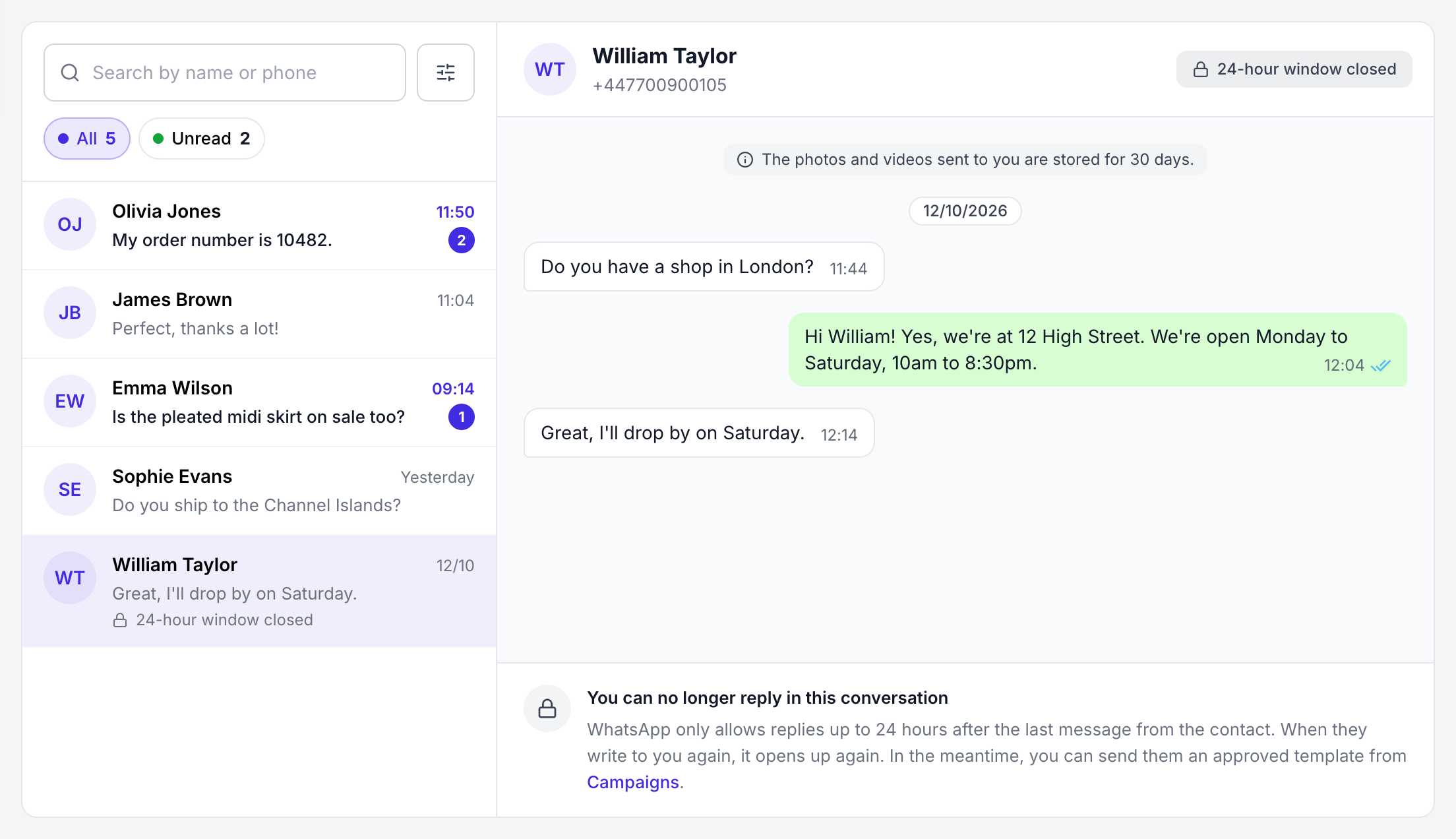Click the JB avatar for James Brown
This screenshot has height=839, width=1456.
coord(70,313)
